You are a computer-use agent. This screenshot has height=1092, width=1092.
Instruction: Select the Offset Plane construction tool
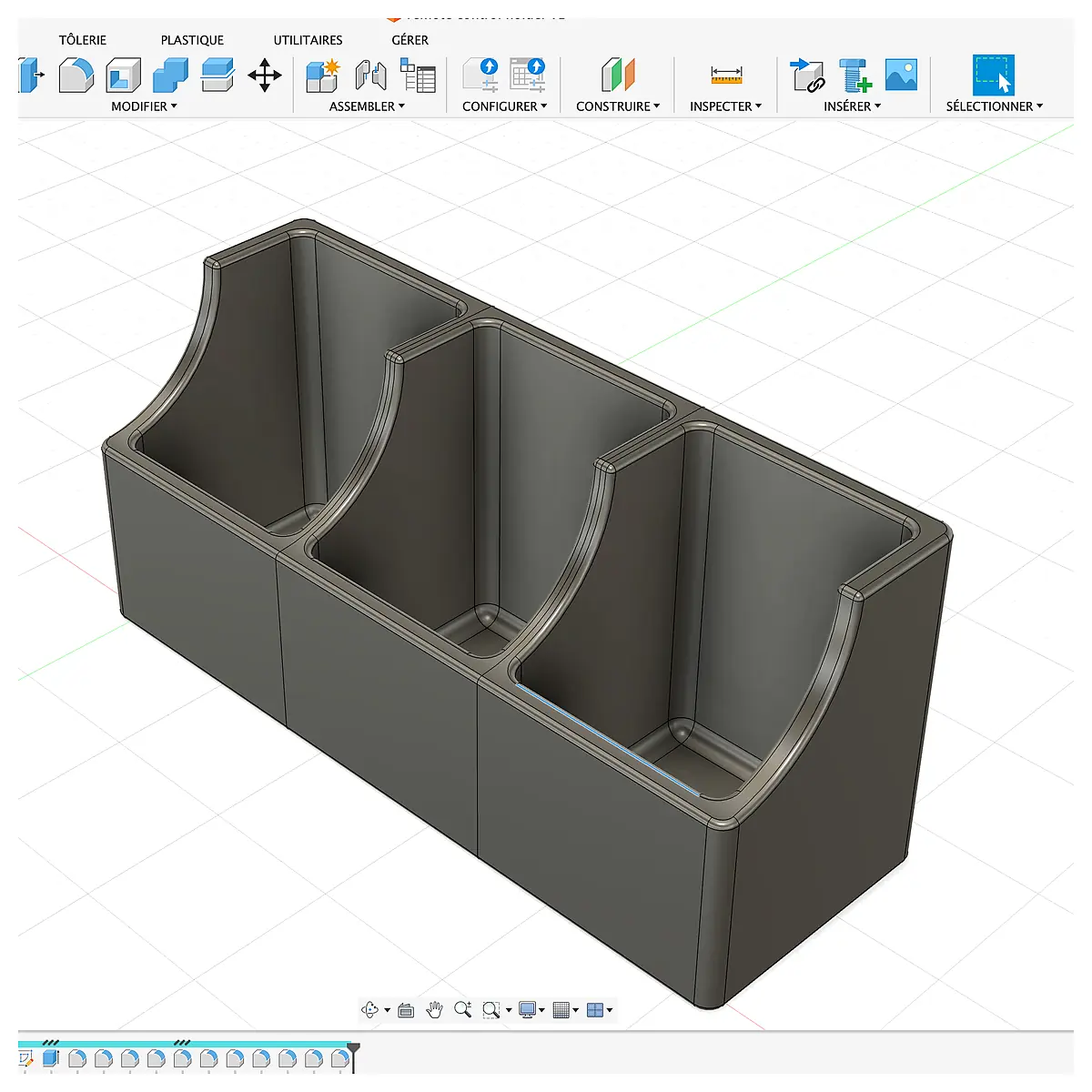click(618, 75)
